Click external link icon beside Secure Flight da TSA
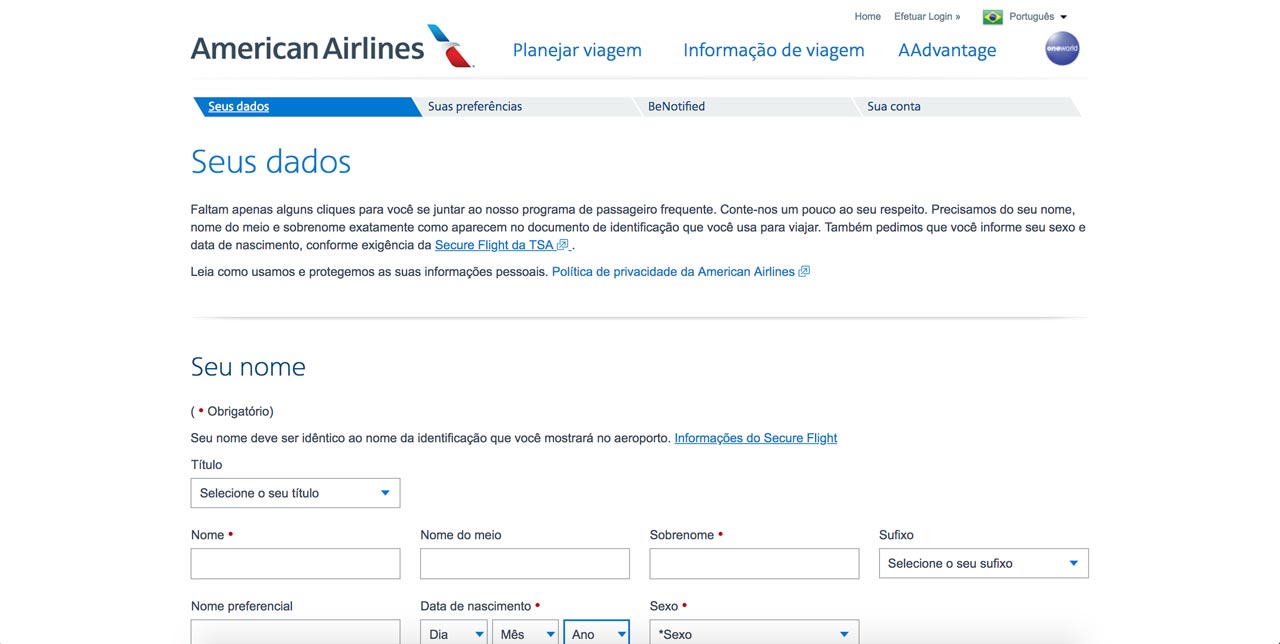Viewport: 1280px width, 644px height. (x=562, y=245)
